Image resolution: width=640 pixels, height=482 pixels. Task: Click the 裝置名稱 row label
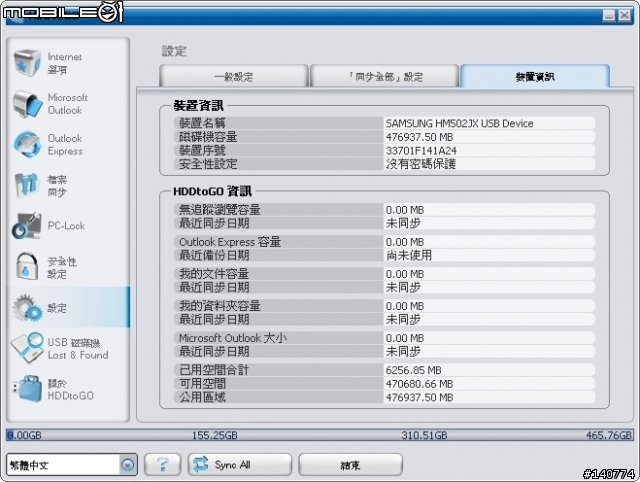[202, 123]
